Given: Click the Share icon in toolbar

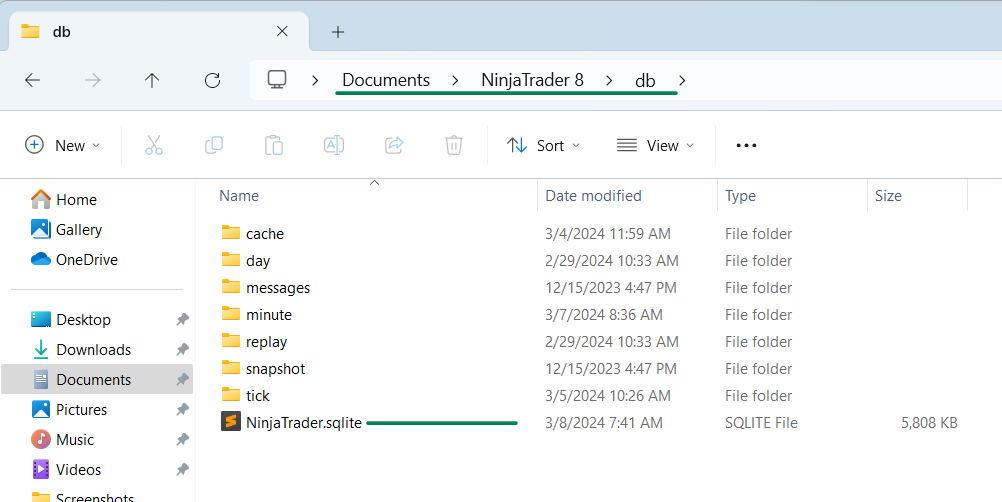Looking at the screenshot, I should tap(394, 145).
